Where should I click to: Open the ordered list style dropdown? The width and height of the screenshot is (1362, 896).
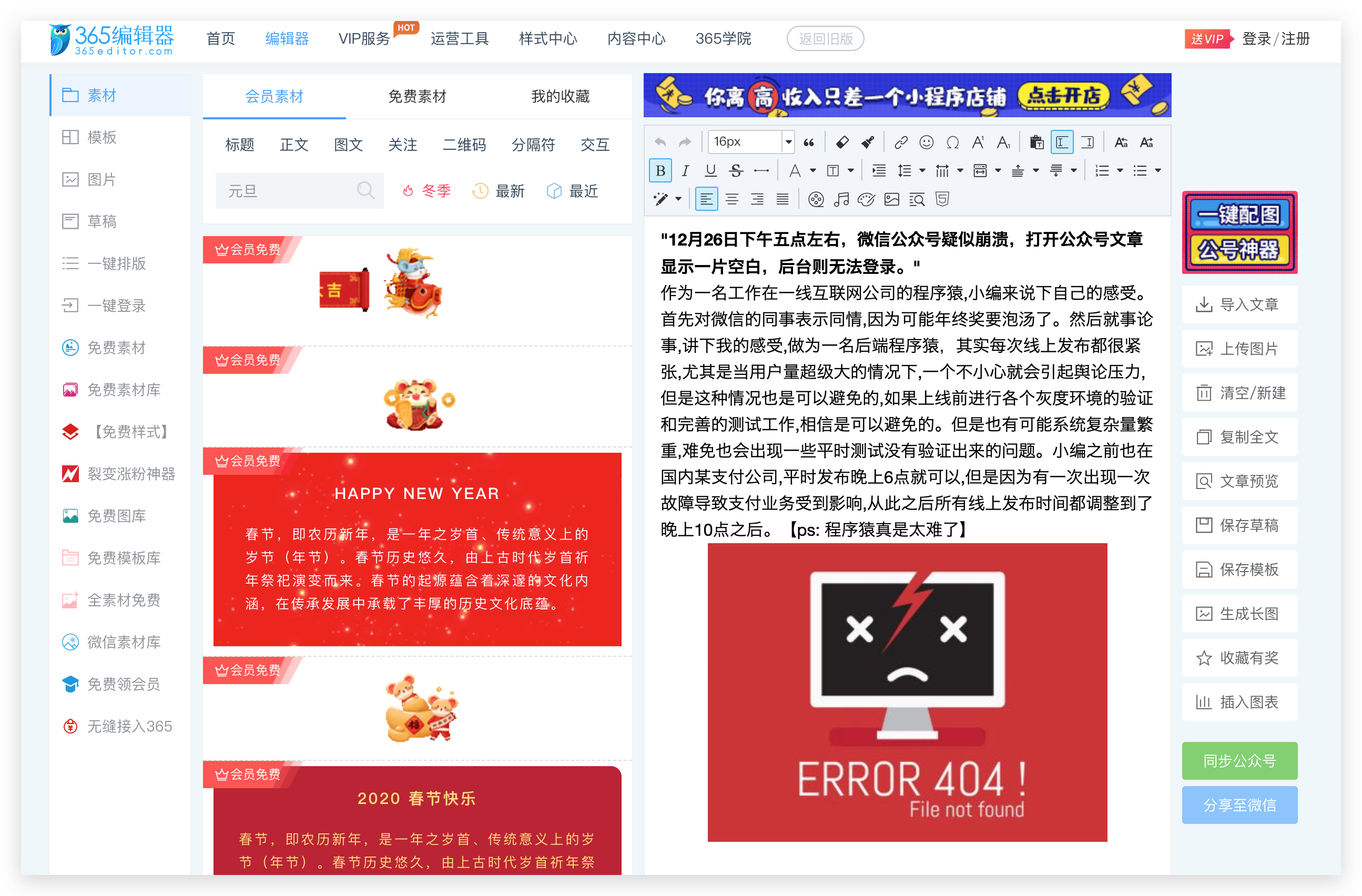[x=1120, y=170]
